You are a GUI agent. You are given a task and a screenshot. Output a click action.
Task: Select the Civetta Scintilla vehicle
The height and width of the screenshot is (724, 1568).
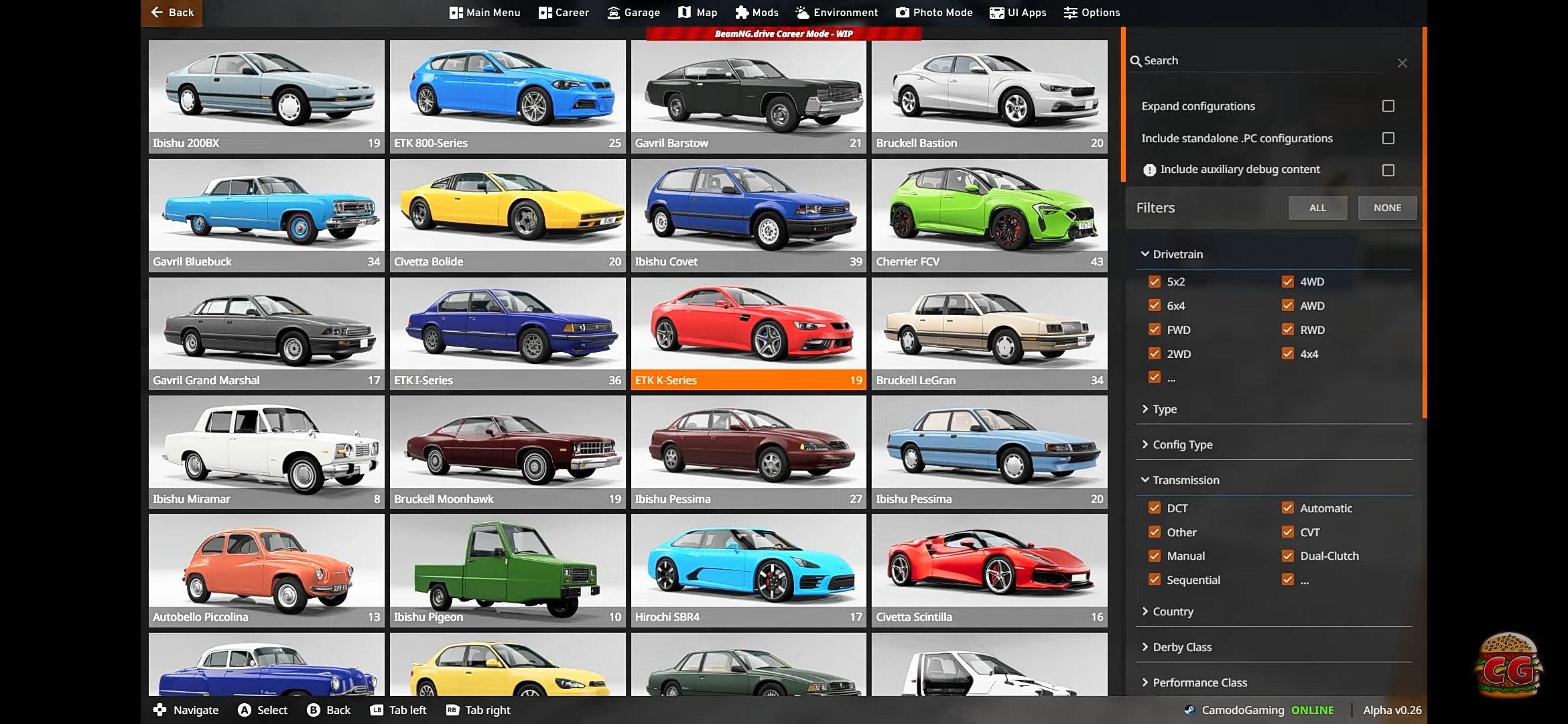click(x=990, y=571)
